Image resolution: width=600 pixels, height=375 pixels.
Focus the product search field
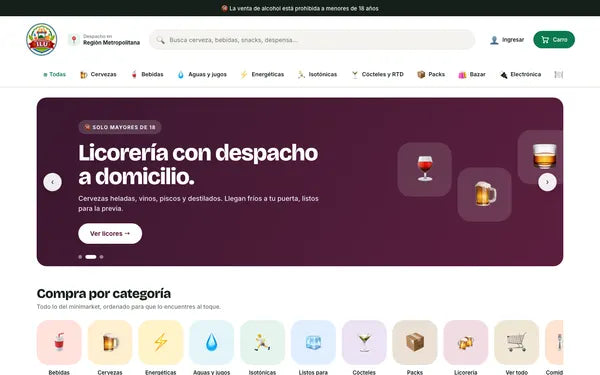312,40
